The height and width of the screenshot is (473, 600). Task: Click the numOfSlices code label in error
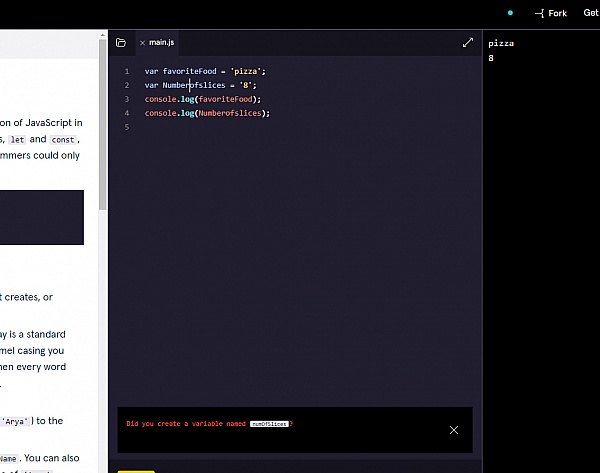pos(269,424)
